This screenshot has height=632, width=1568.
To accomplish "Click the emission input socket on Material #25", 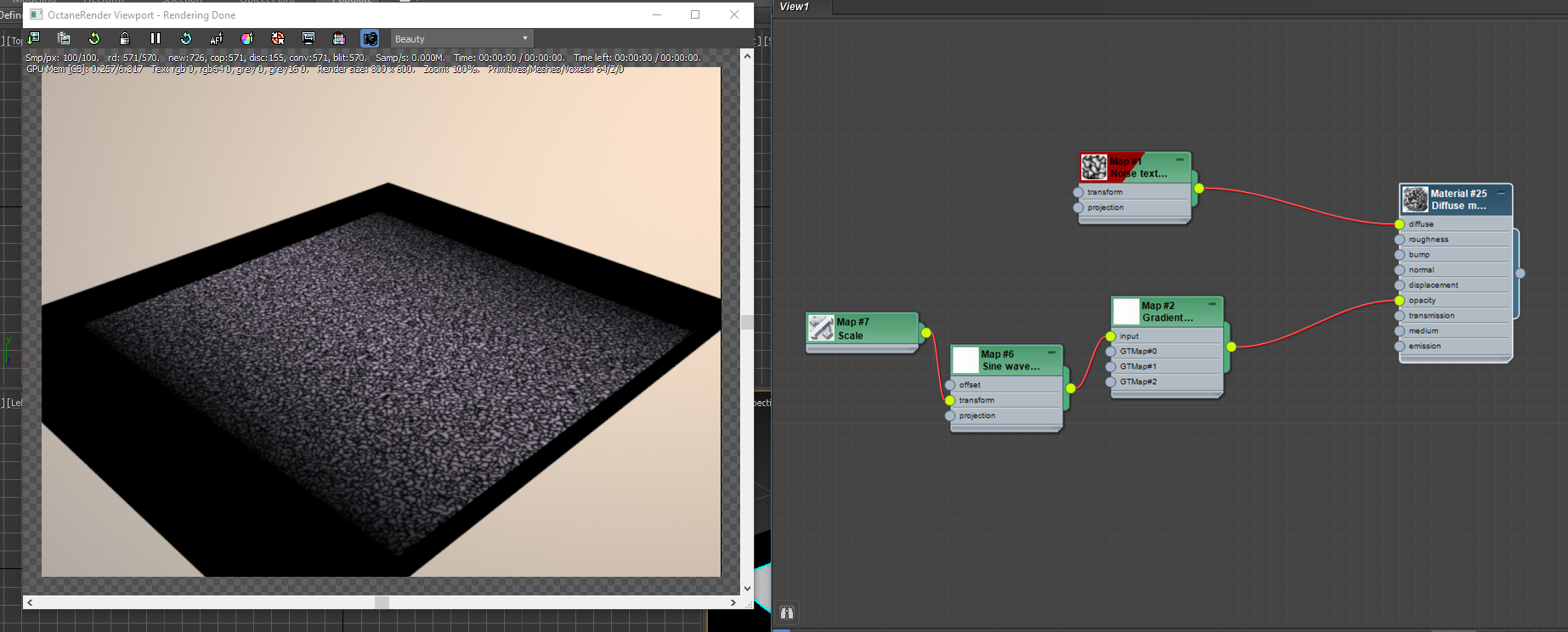I will click(1400, 347).
